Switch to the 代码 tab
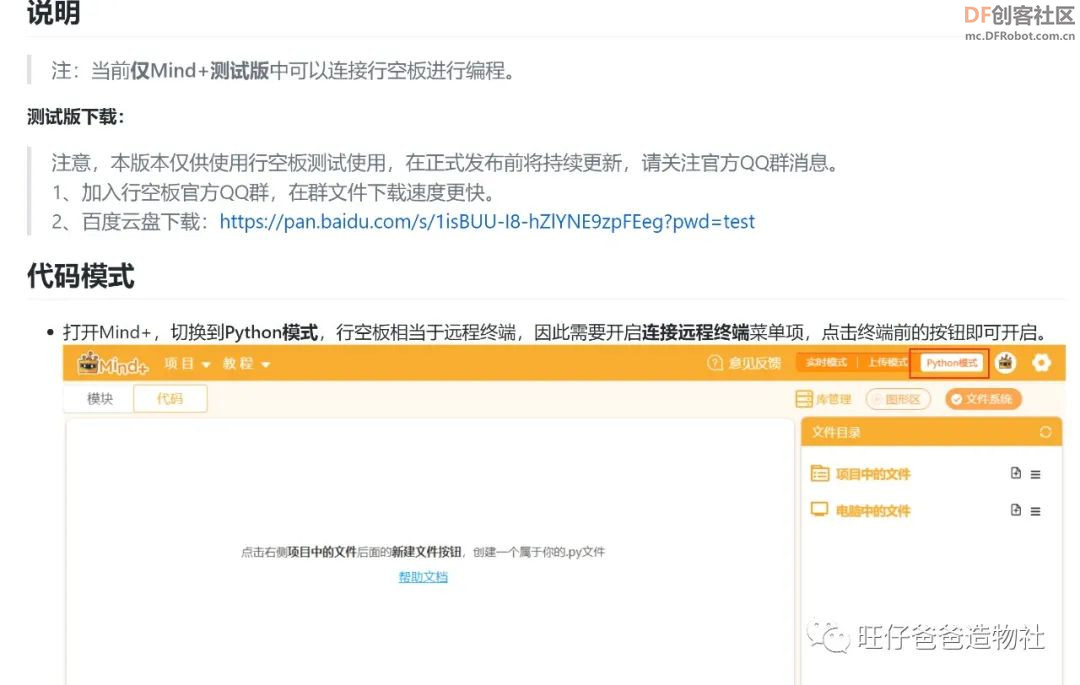Image resolution: width=1080 pixels, height=685 pixels. [170, 399]
